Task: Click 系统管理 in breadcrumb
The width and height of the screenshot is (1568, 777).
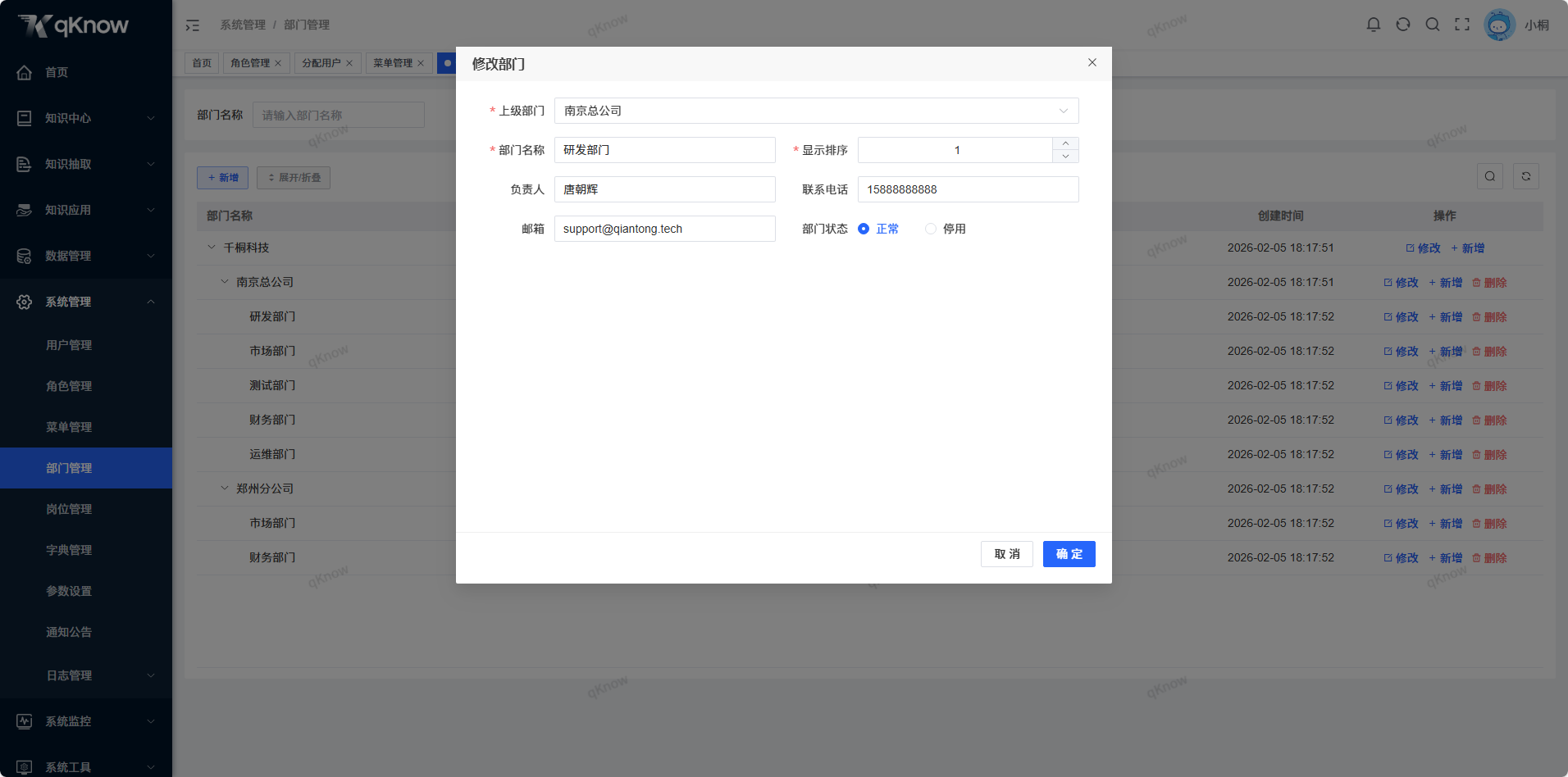Action: 243,25
